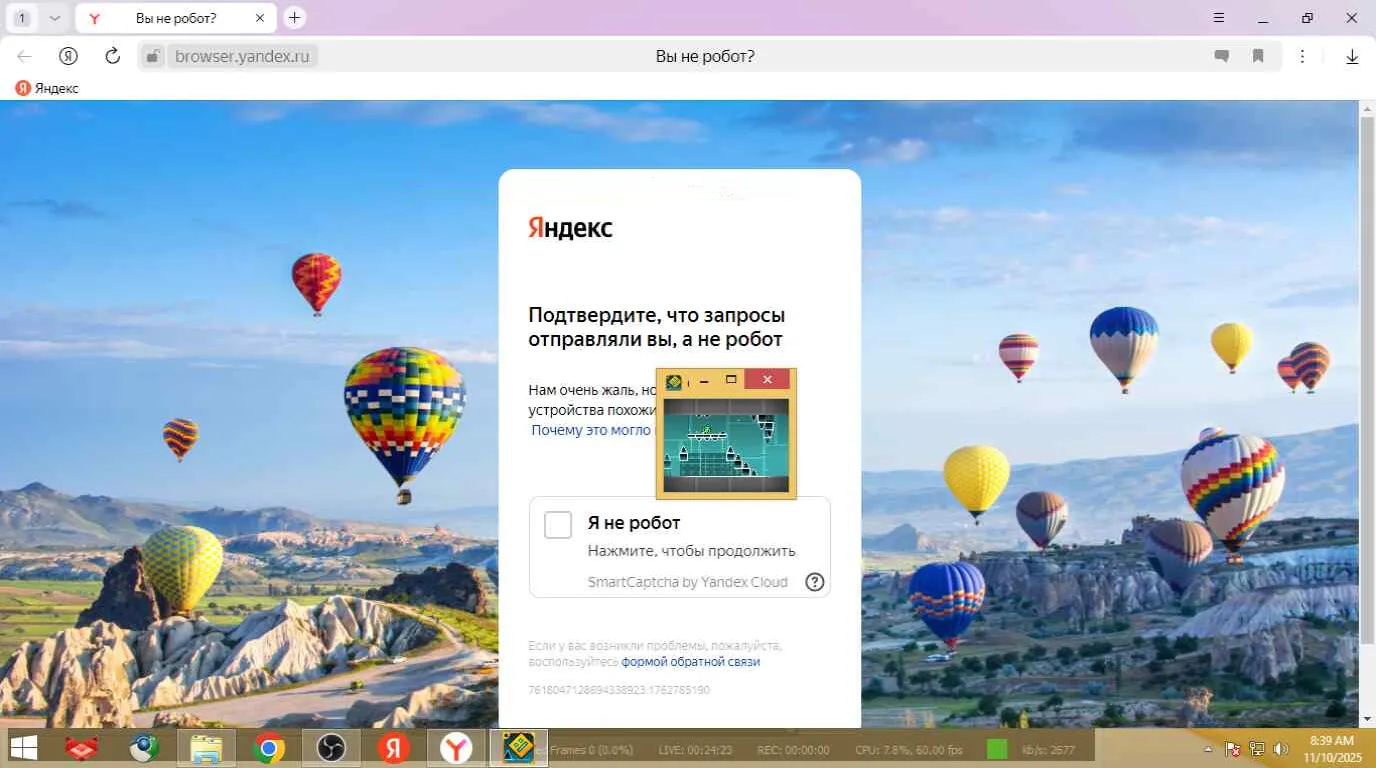Bookmark this page with the bookmark icon

coord(1258,57)
